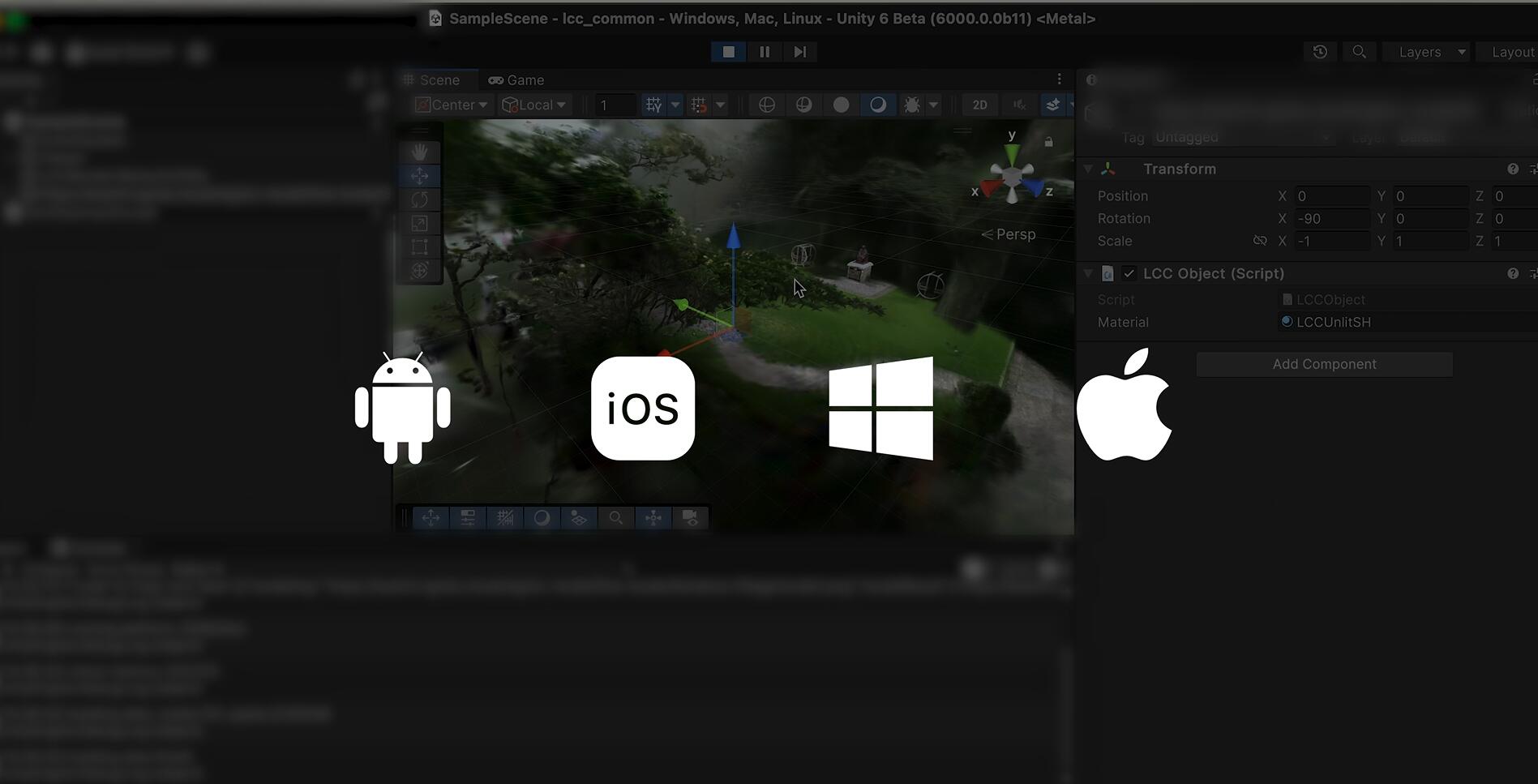1538x784 pixels.
Task: Step forward one frame
Action: (x=799, y=52)
